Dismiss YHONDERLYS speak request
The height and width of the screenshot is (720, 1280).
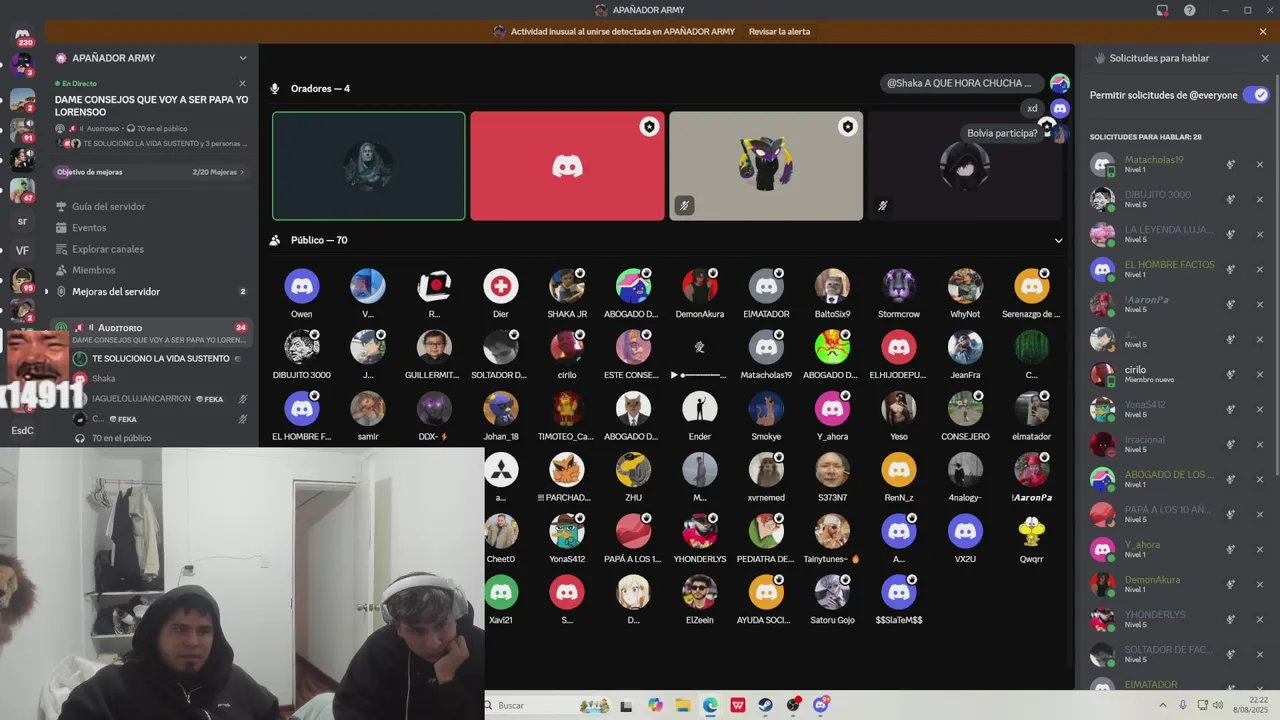point(1260,619)
